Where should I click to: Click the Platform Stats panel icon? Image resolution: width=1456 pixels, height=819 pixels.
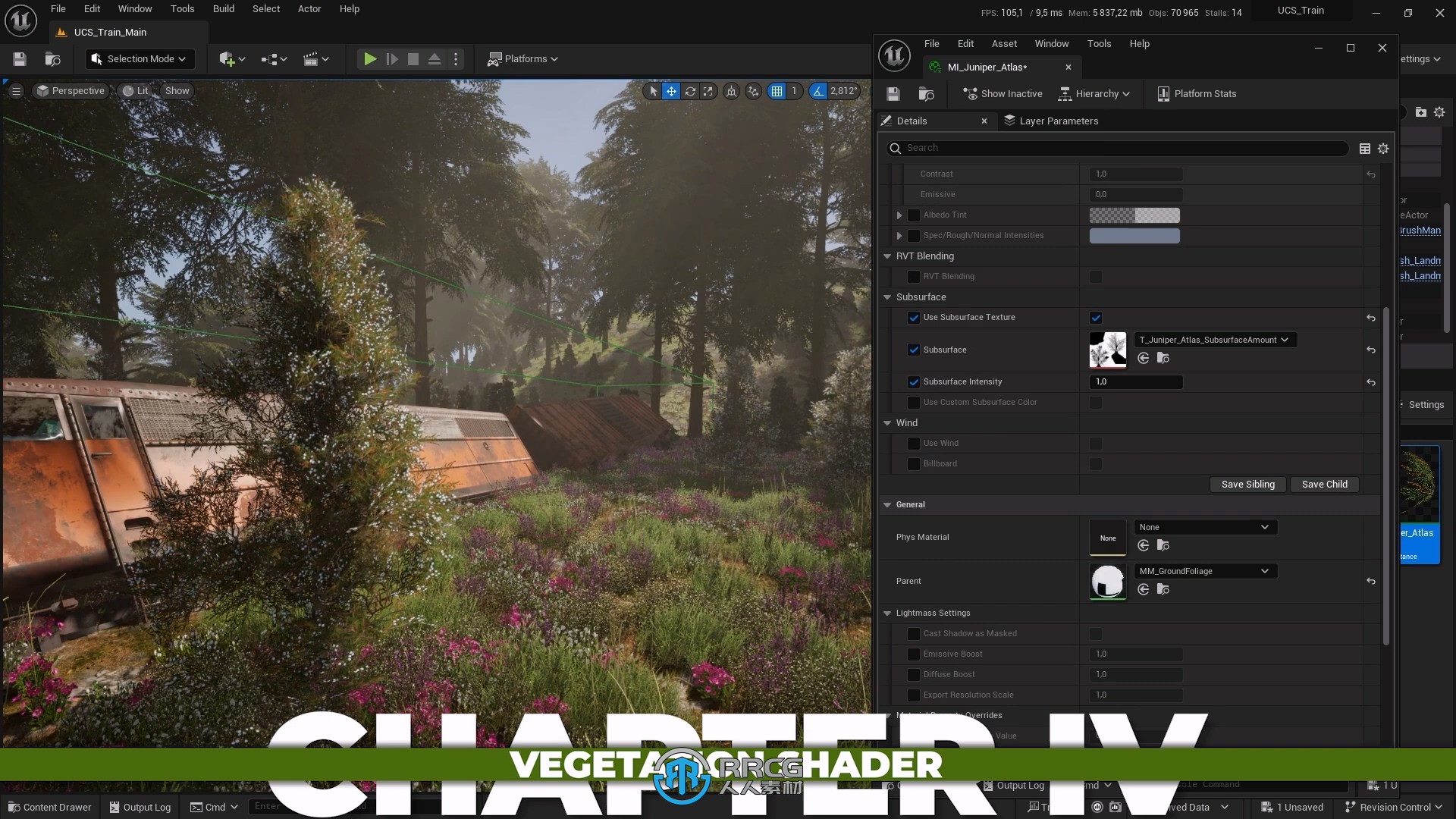pos(1163,93)
